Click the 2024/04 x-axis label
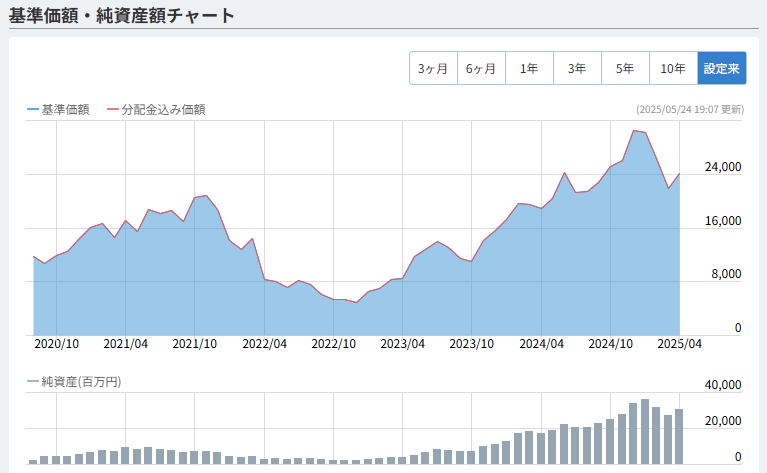Image resolution: width=767 pixels, height=473 pixels. (541, 344)
